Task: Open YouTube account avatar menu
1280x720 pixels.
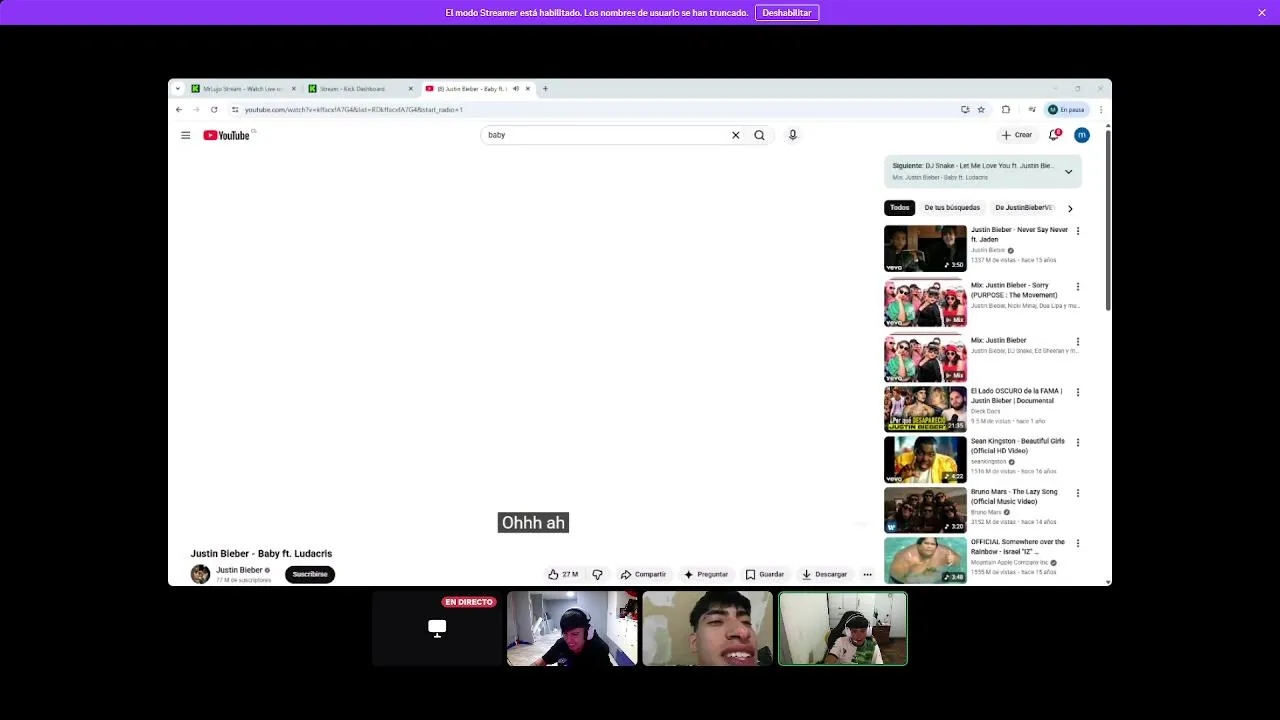Action: click(x=1081, y=135)
